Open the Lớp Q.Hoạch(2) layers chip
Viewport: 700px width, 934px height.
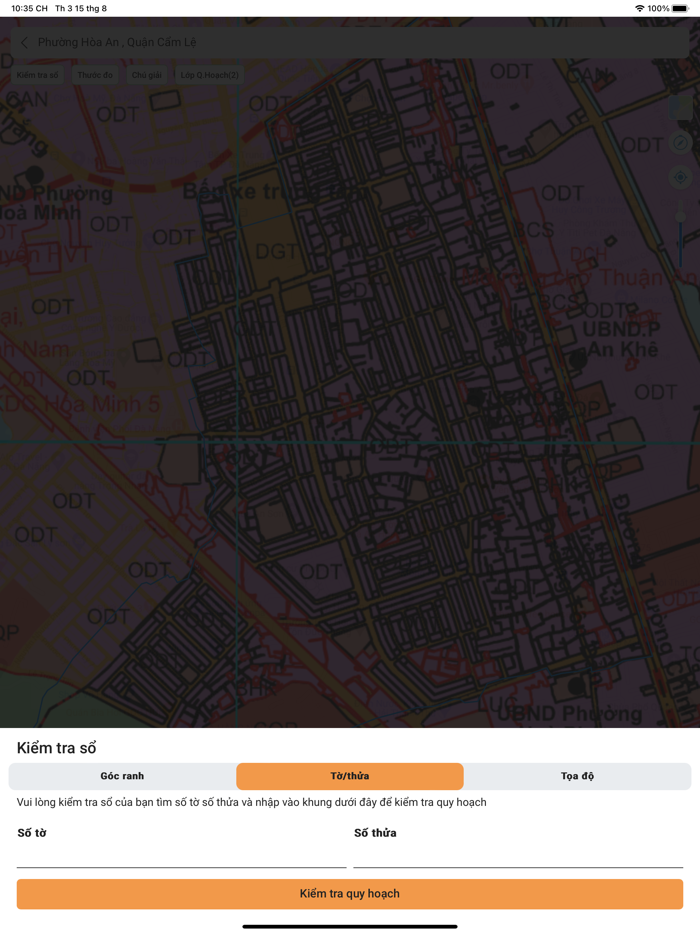[x=209, y=75]
